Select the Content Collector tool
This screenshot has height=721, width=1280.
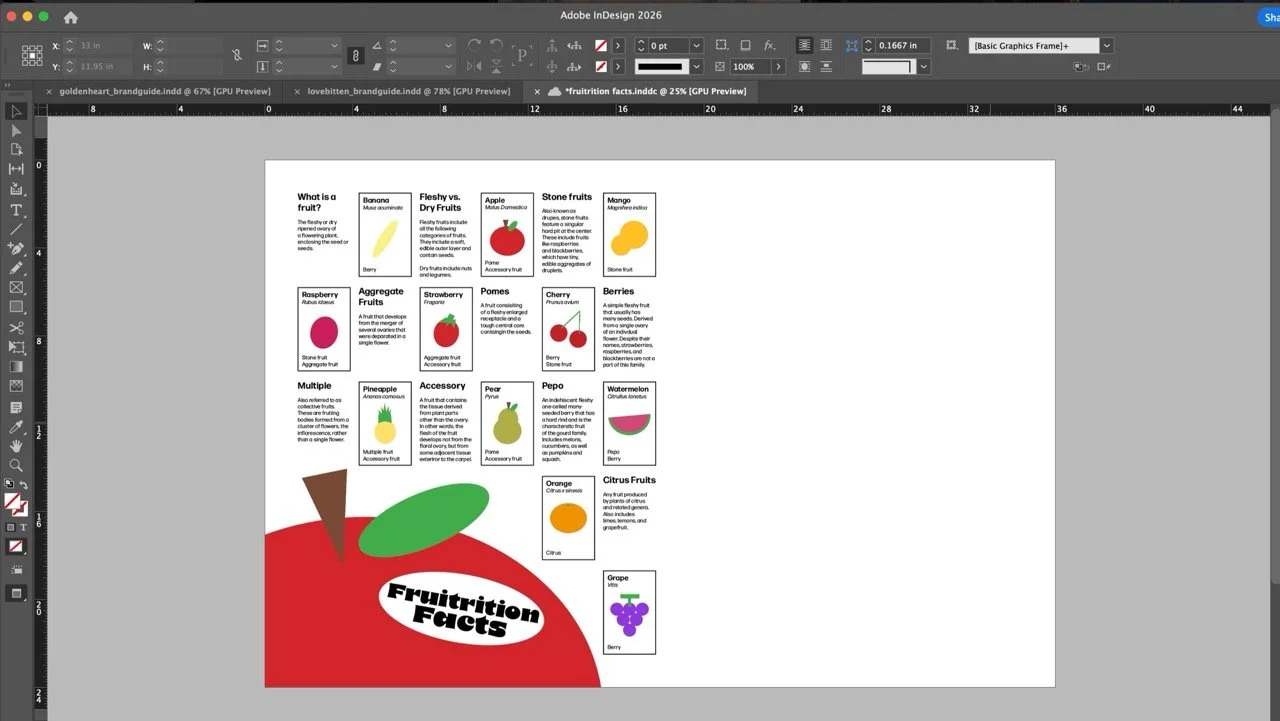click(16, 189)
